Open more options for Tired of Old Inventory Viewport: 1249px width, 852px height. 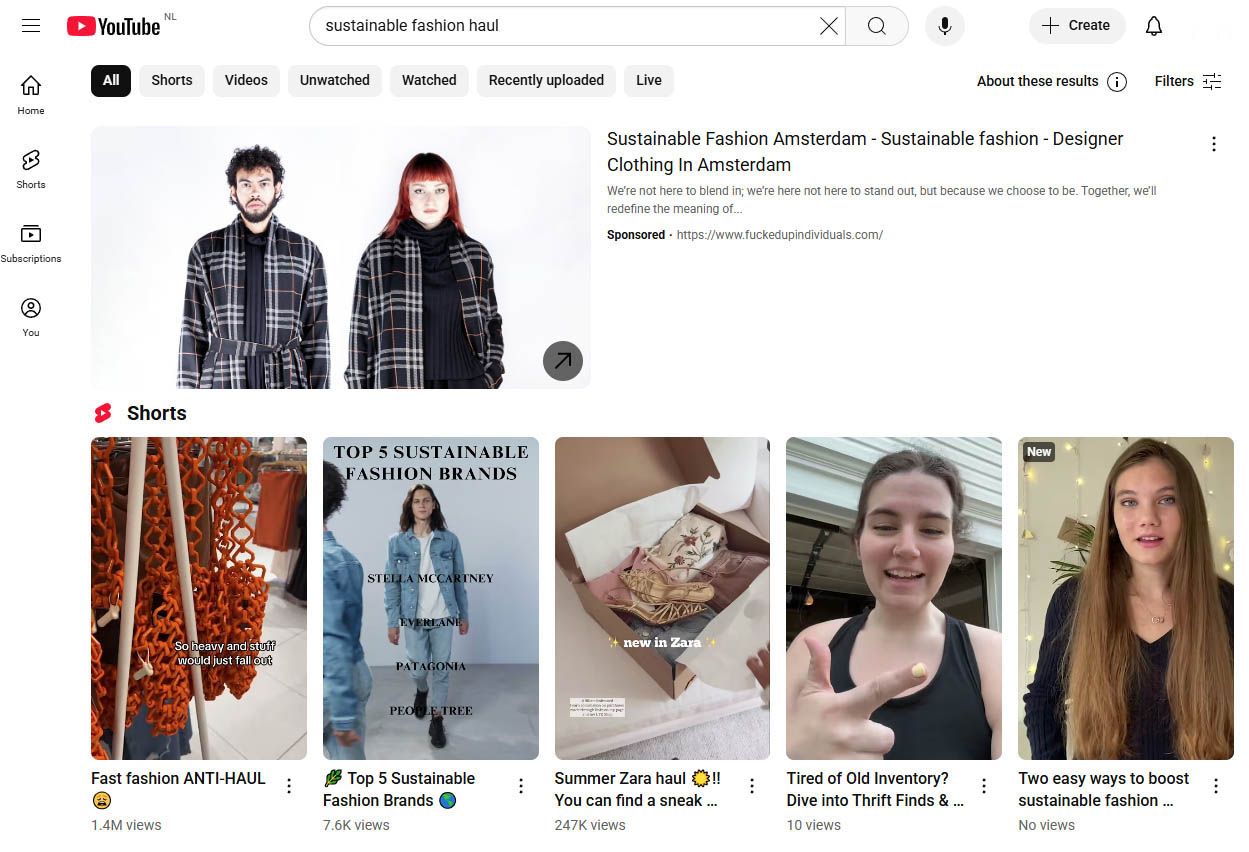point(984,786)
